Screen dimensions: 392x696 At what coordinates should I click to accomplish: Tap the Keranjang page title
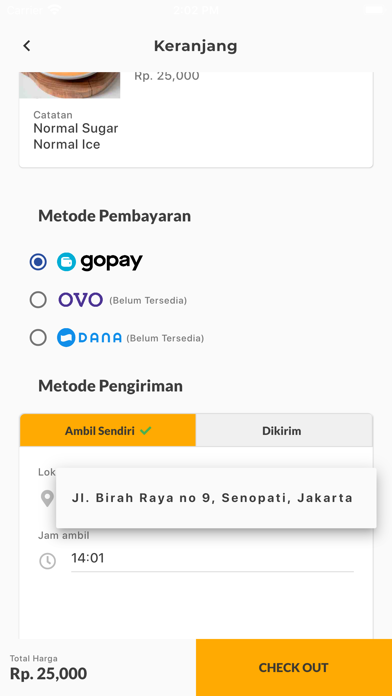coord(195,46)
